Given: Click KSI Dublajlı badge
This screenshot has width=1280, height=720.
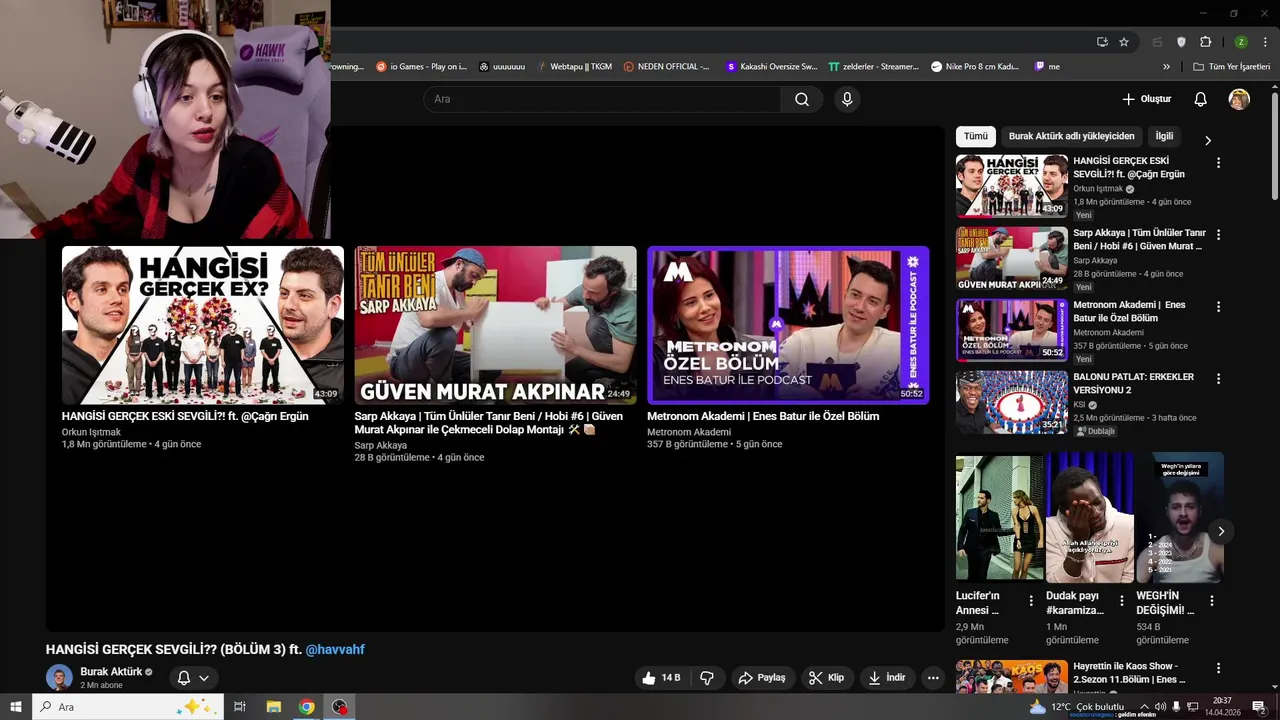Looking at the screenshot, I should point(1095,431).
